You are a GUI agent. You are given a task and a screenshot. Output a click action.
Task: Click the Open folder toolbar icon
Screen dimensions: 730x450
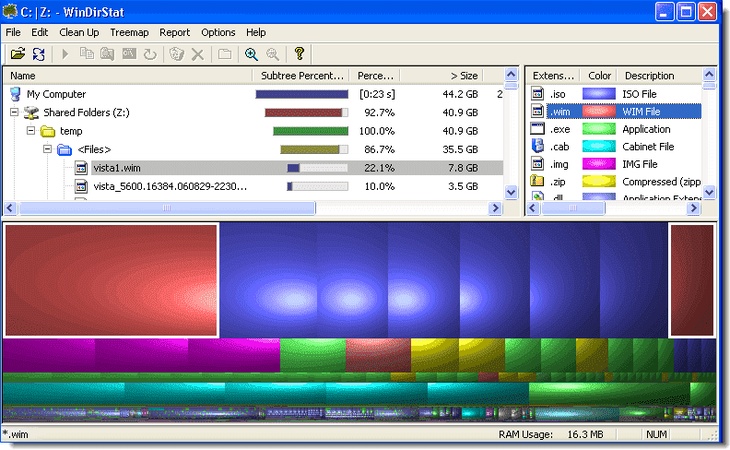[18, 54]
